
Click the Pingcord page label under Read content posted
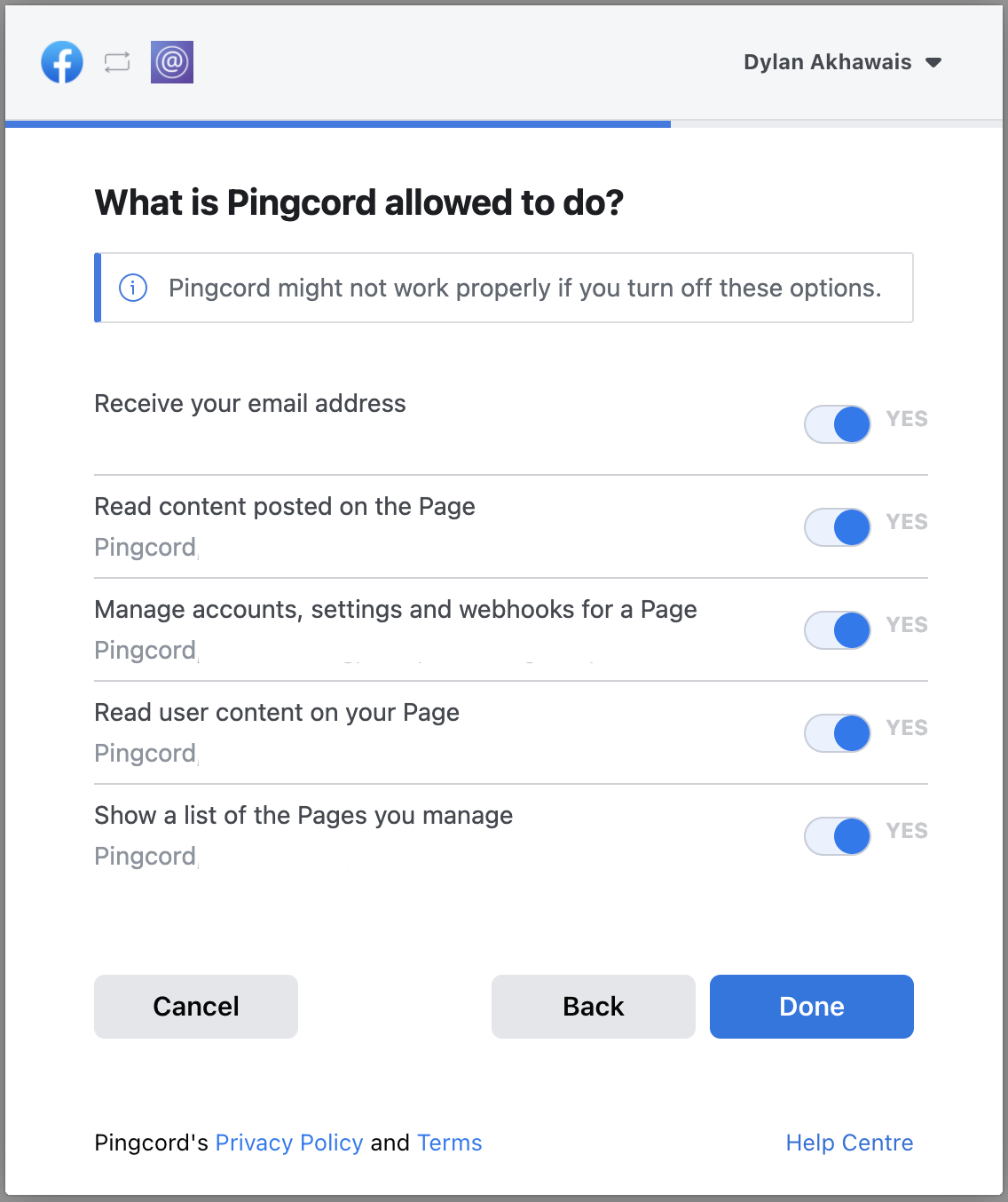click(x=146, y=547)
